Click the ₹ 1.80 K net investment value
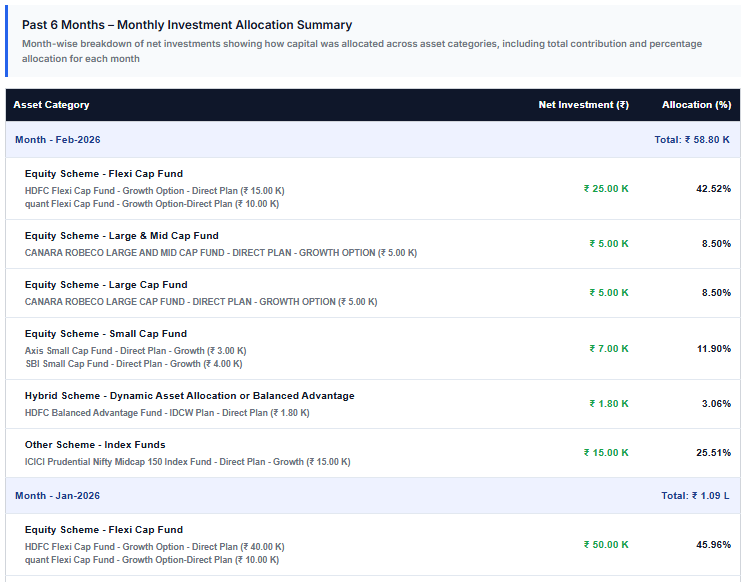The height and width of the screenshot is (582, 748). 609,404
